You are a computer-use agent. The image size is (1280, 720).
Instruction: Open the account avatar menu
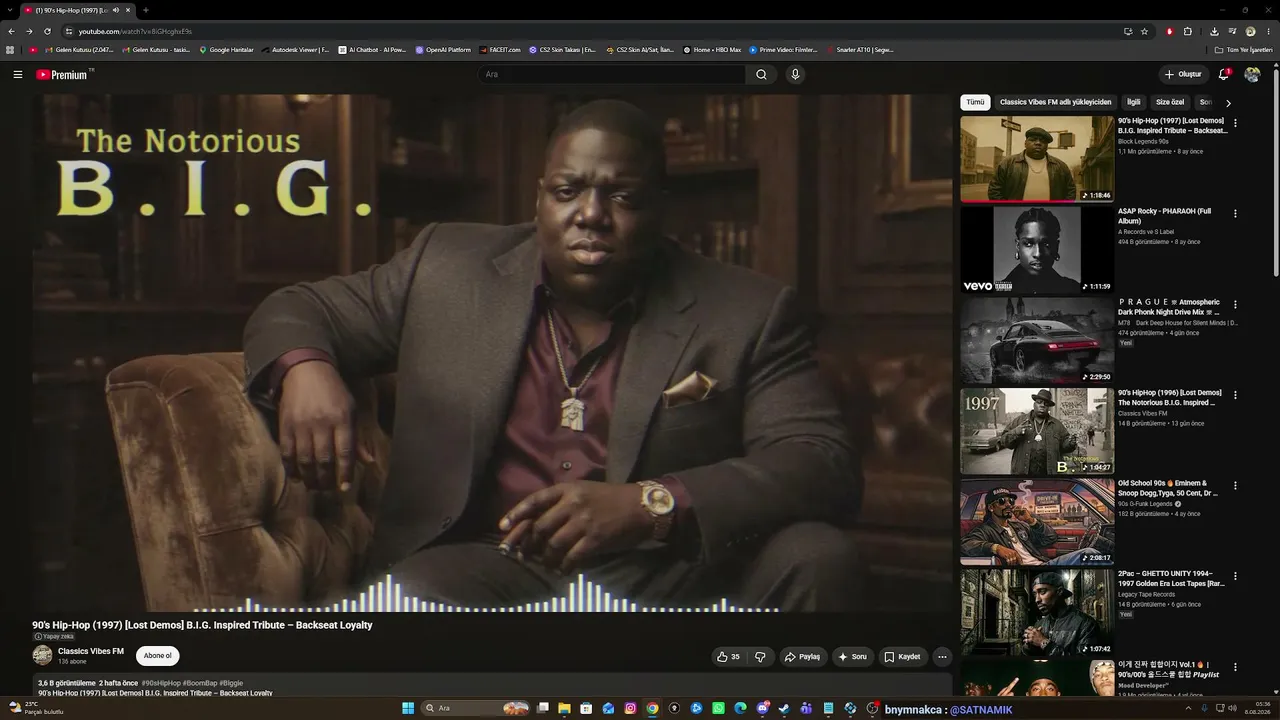(x=1252, y=74)
